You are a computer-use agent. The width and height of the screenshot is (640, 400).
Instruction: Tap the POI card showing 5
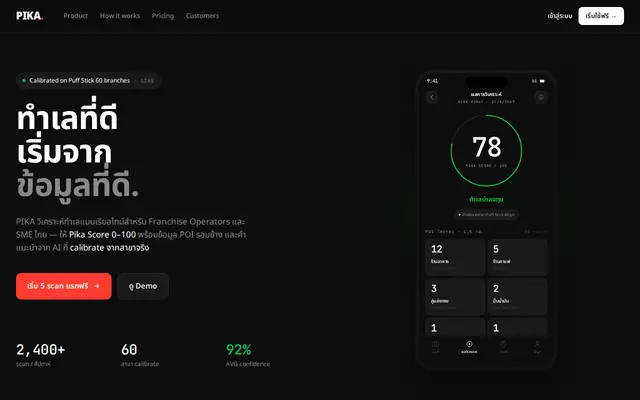coord(518,257)
